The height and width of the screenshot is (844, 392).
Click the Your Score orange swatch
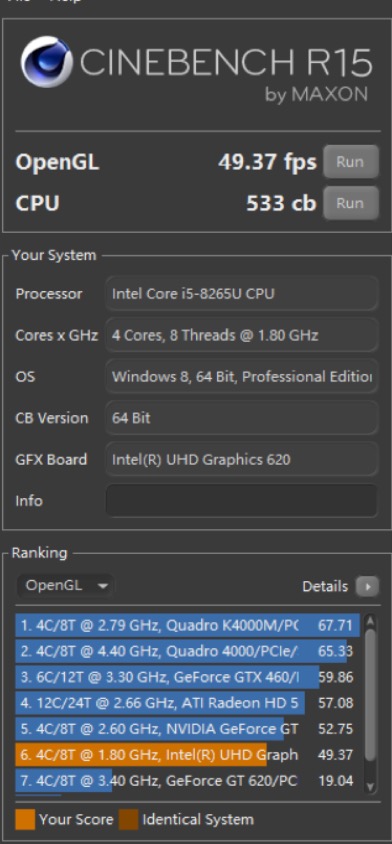click(25, 820)
